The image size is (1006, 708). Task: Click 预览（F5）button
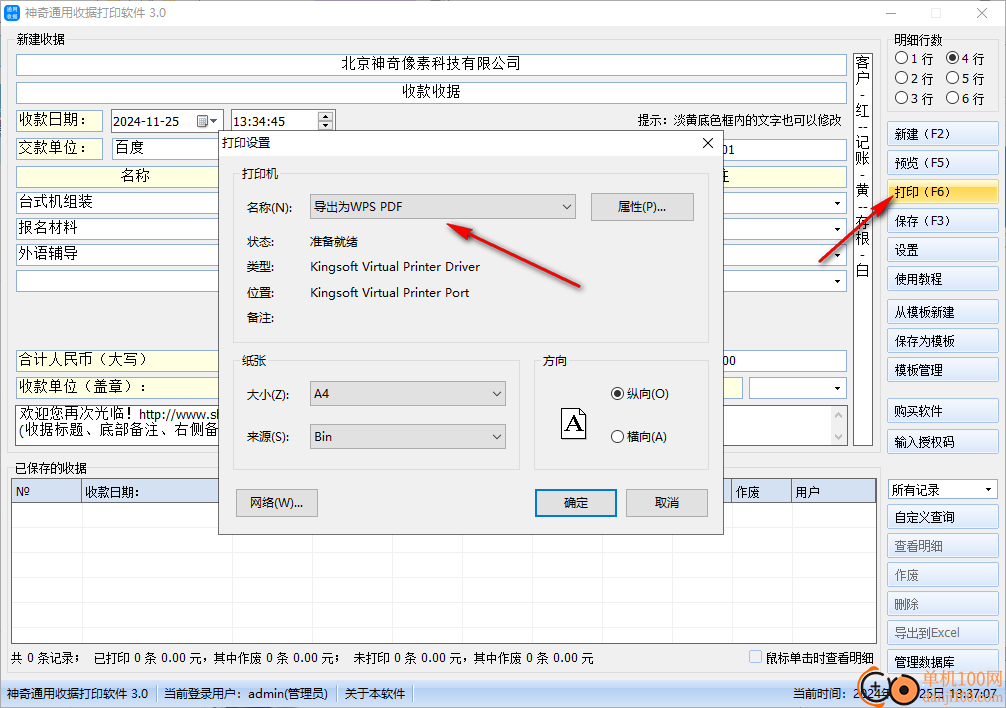[x=942, y=163]
